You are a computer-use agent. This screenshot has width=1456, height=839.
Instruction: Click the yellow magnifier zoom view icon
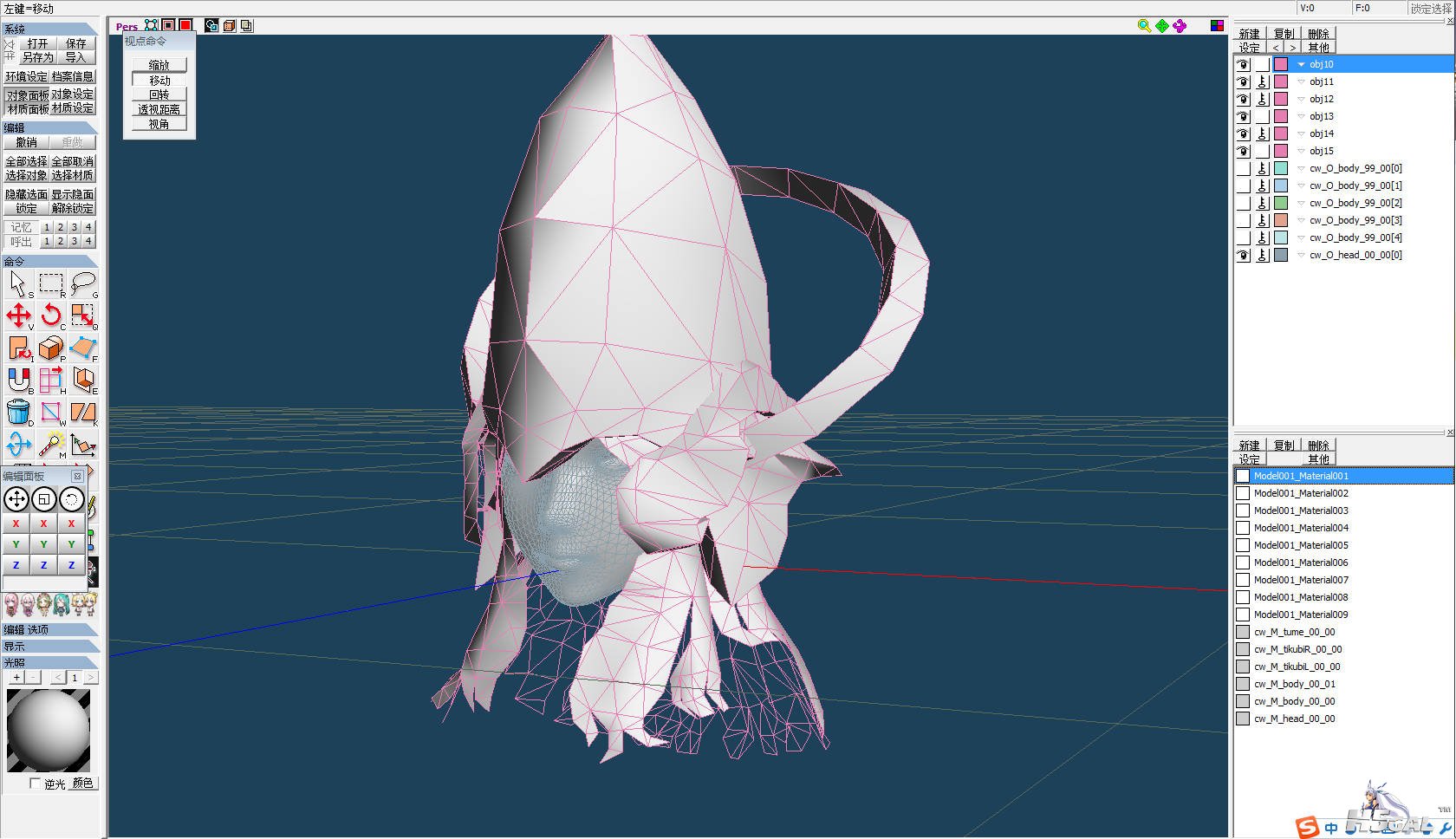click(1144, 26)
